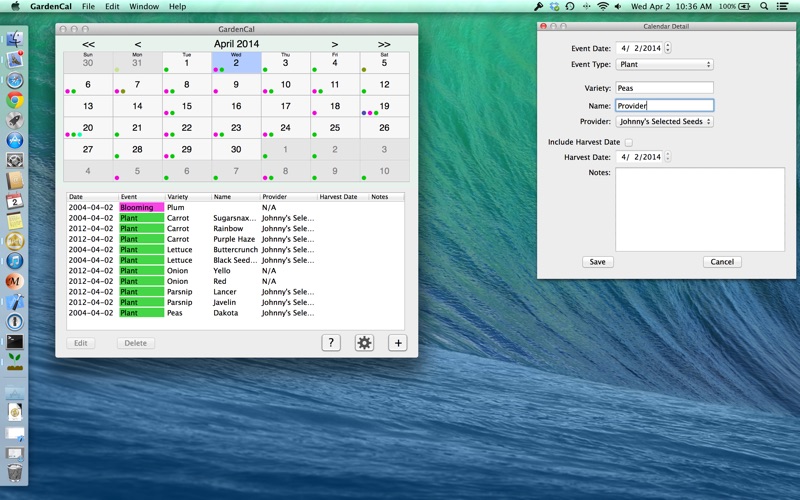The height and width of the screenshot is (500, 800).
Task: Click the GardenCal seedling dock icon
Action: pos(15,362)
